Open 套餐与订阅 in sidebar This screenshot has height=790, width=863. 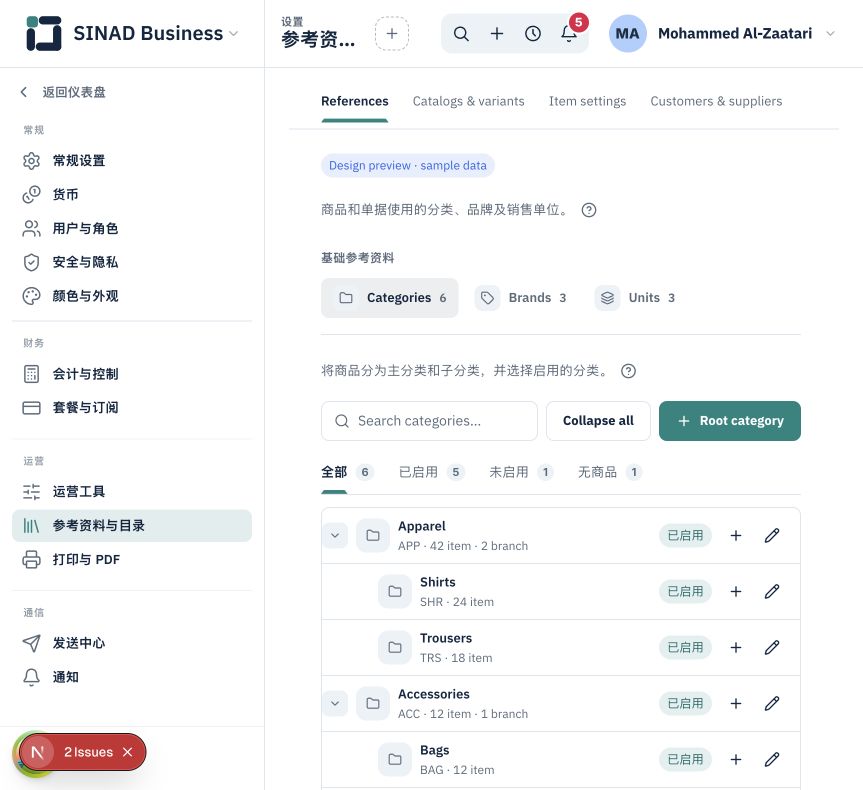tap(132, 408)
